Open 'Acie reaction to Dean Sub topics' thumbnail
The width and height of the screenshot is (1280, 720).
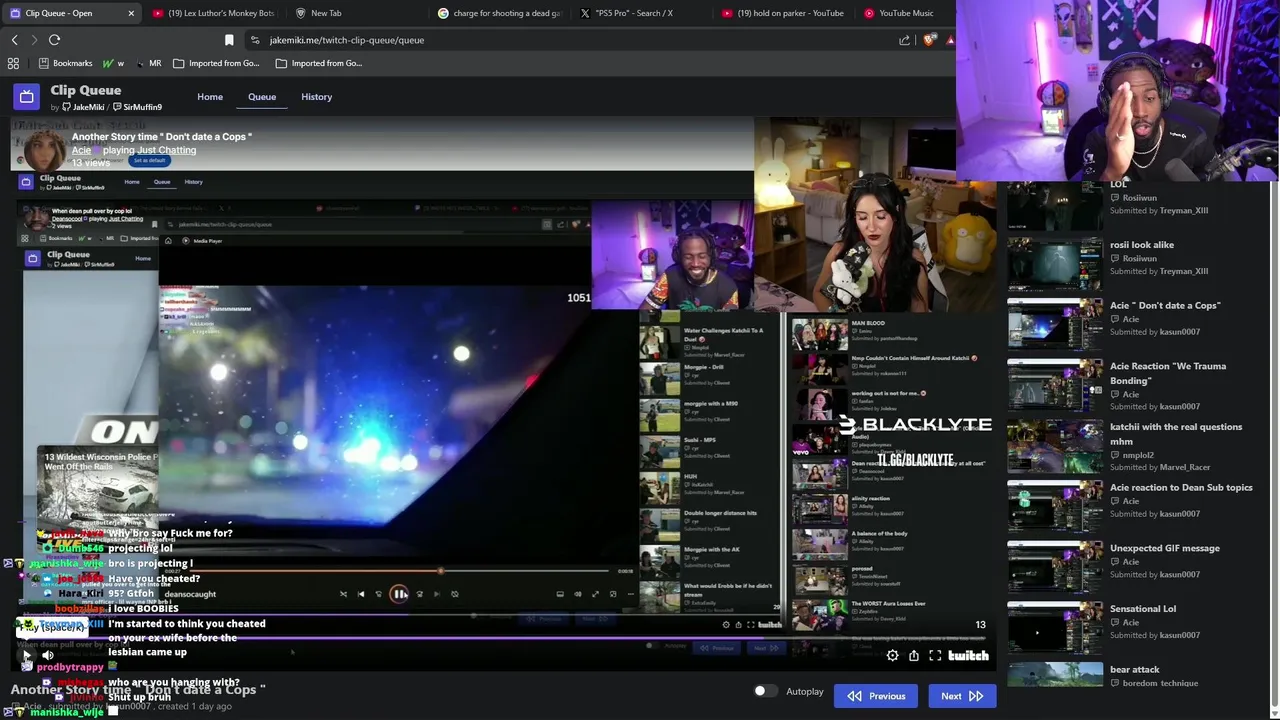1054,507
